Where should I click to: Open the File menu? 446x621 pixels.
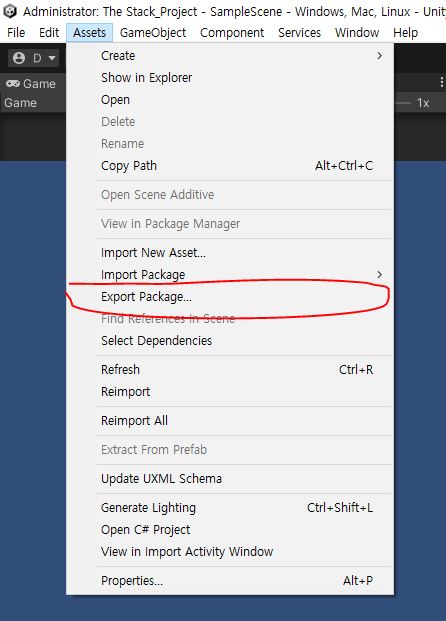[x=16, y=32]
